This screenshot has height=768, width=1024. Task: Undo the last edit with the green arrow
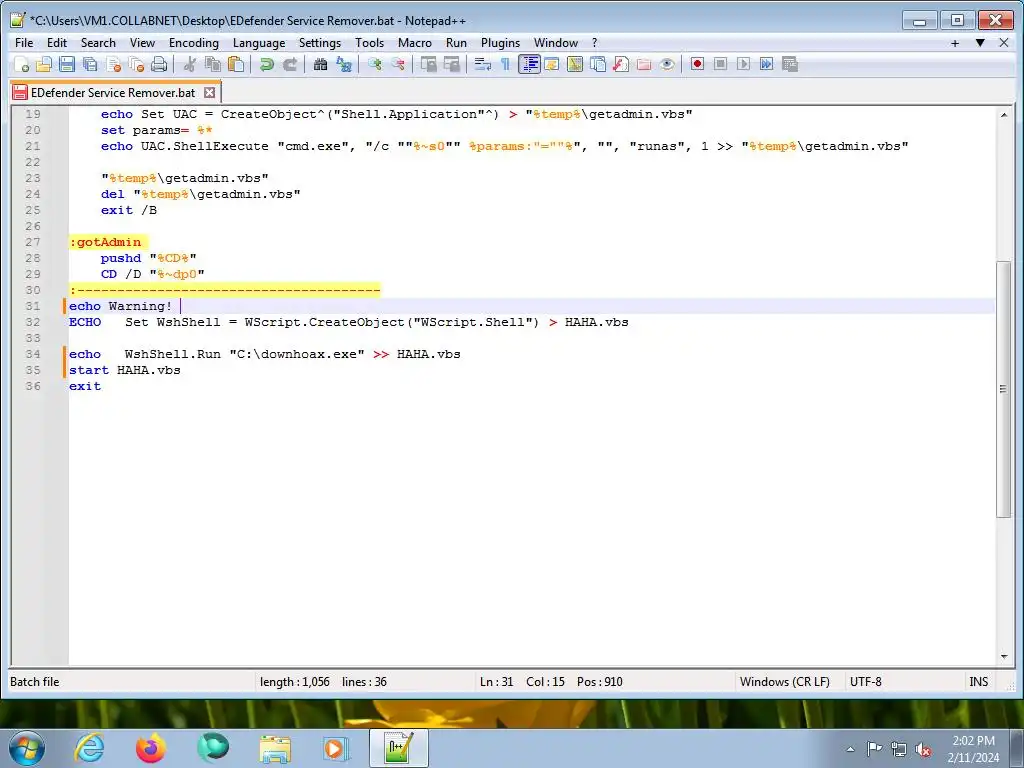(266, 64)
